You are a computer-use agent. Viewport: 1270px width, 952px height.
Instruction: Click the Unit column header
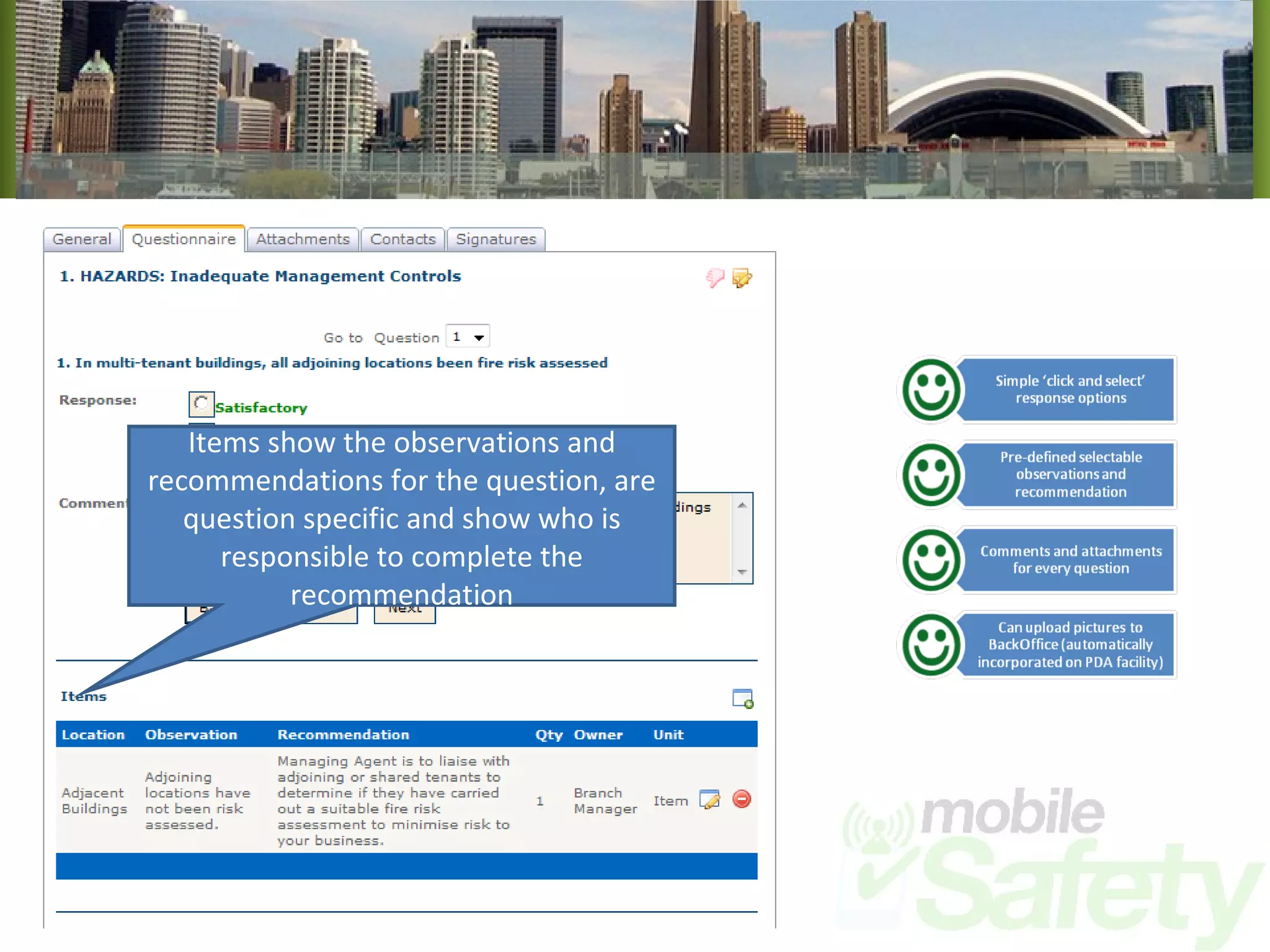coord(668,734)
